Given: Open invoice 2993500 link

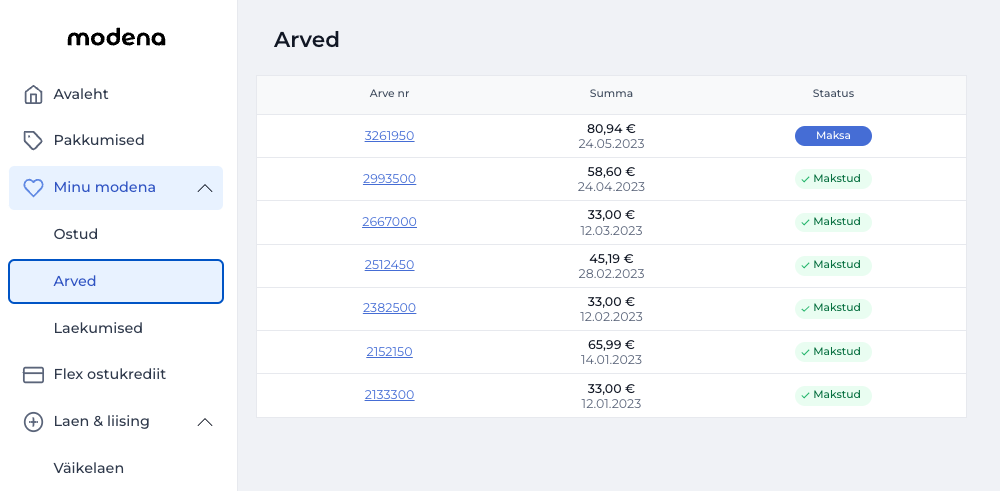Looking at the screenshot, I should tap(389, 179).
